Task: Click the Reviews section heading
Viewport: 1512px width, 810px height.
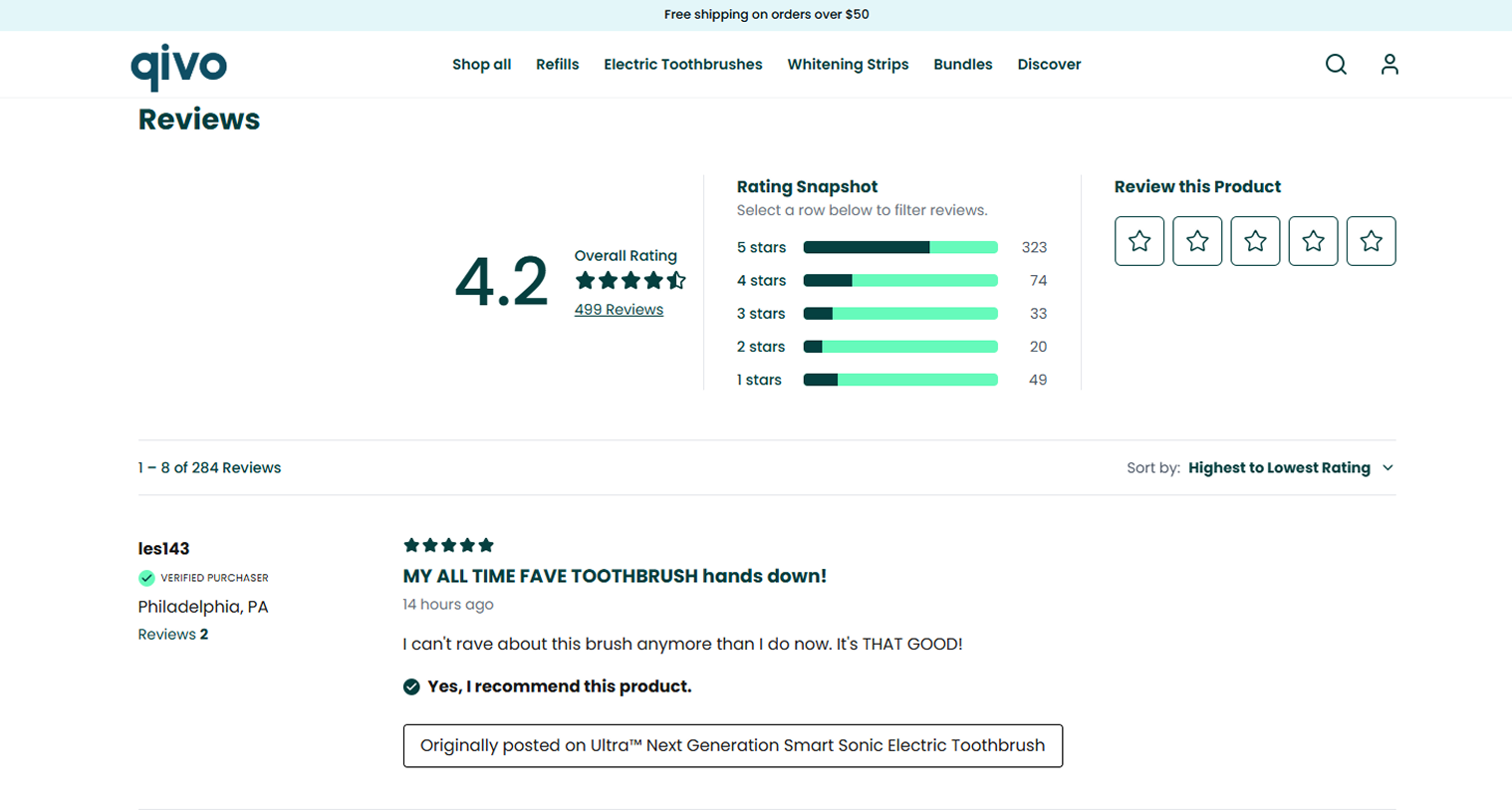Action: point(199,120)
